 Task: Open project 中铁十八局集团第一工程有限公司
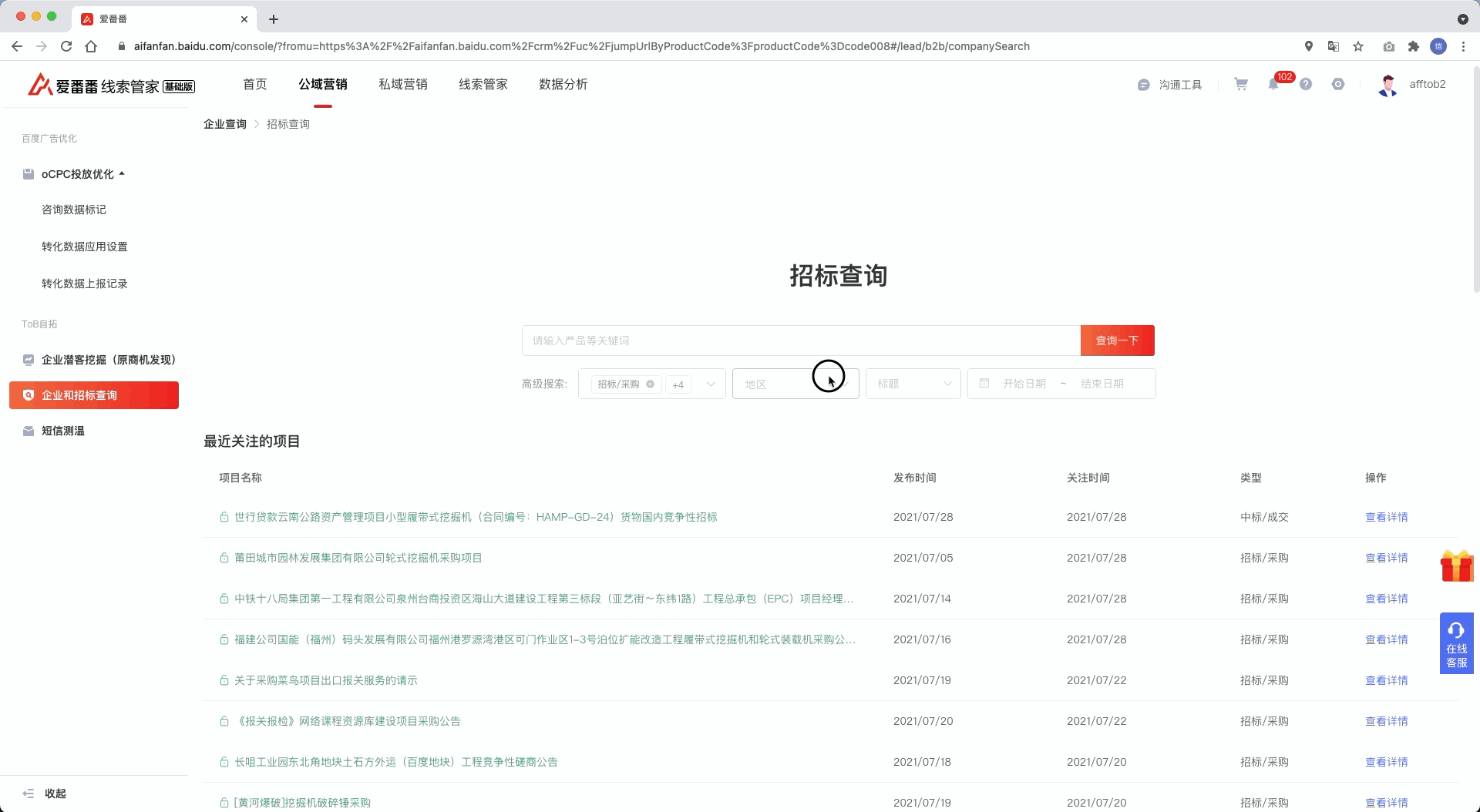[x=544, y=599]
